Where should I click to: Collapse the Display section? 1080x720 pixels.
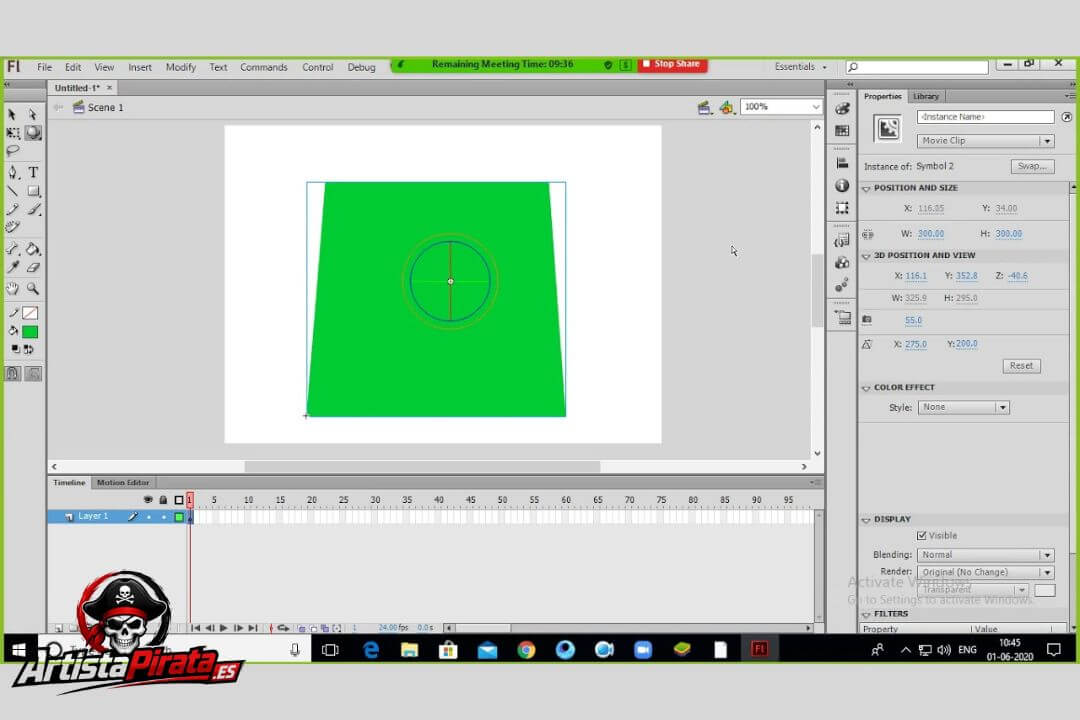click(866, 520)
